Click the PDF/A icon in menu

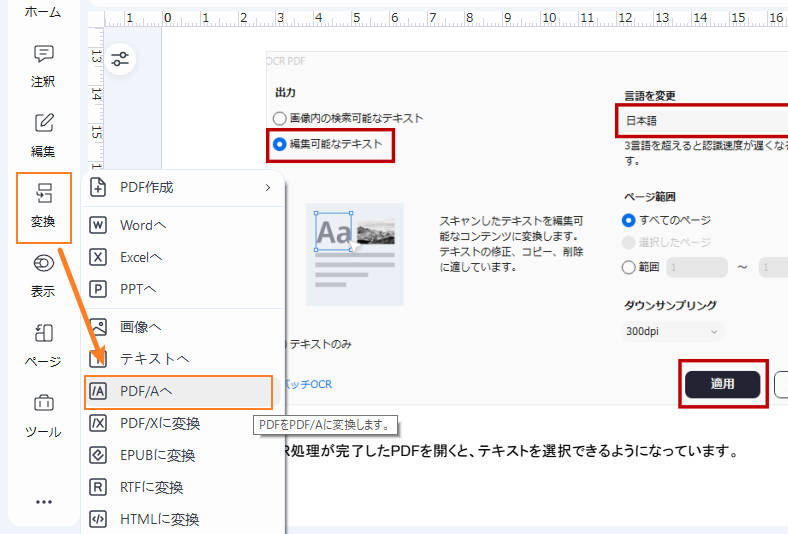[98, 391]
